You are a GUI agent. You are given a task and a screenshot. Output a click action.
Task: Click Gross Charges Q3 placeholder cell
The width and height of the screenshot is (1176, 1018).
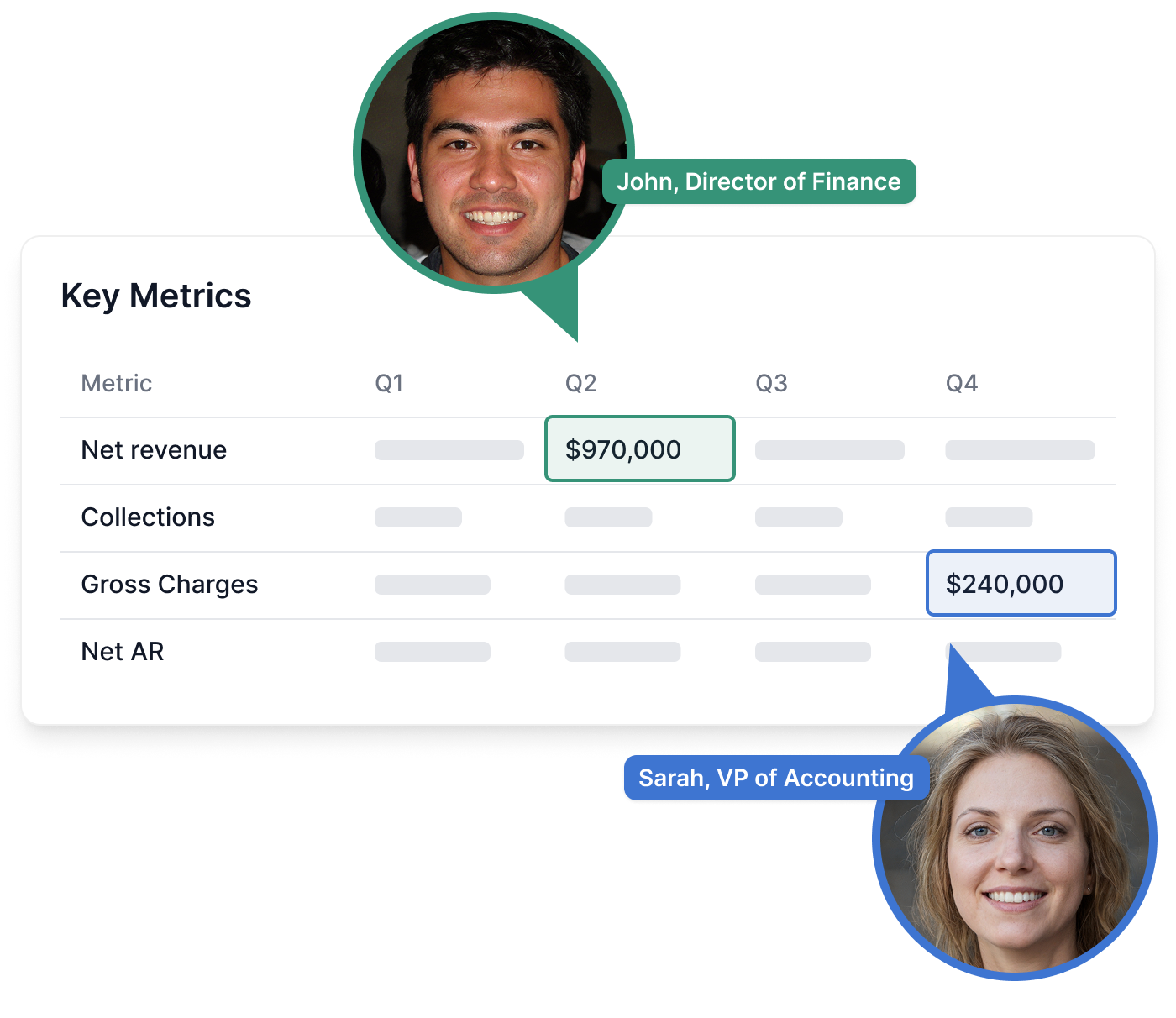point(813,585)
